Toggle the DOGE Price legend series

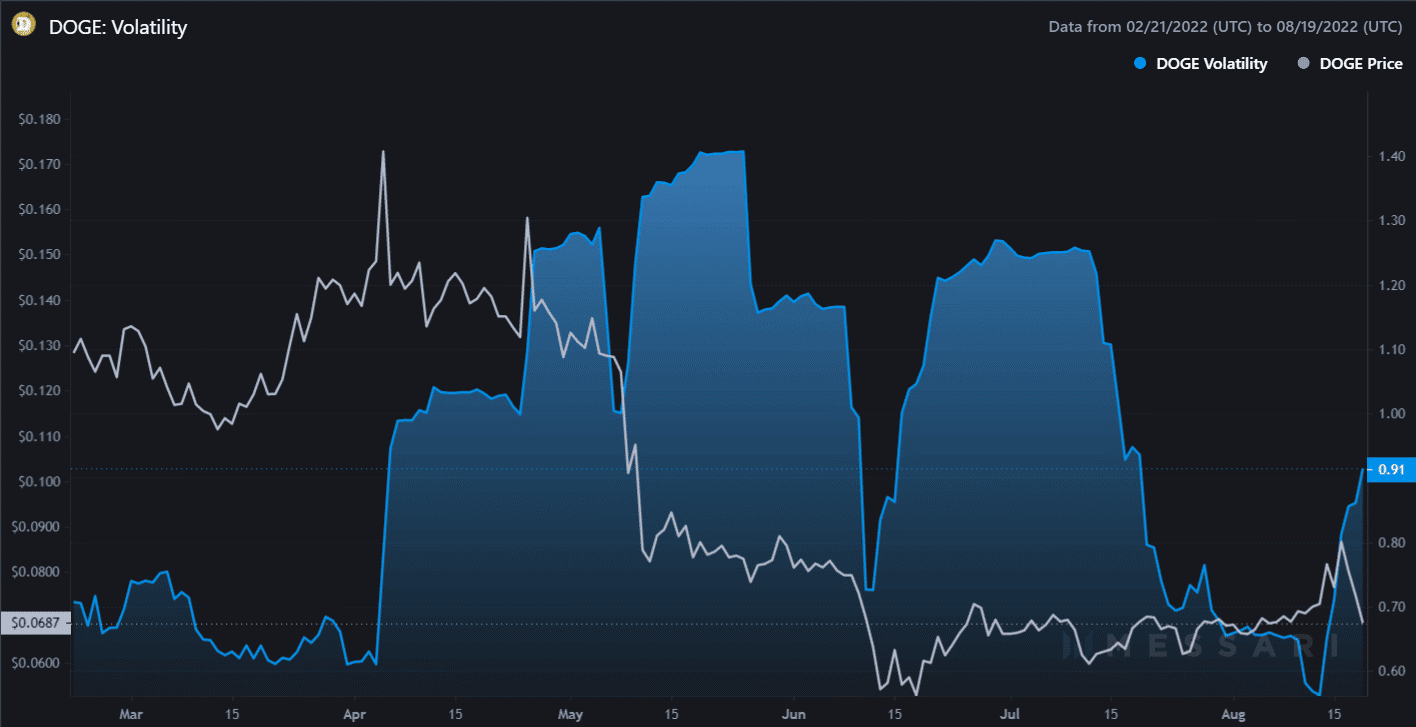tap(1349, 64)
